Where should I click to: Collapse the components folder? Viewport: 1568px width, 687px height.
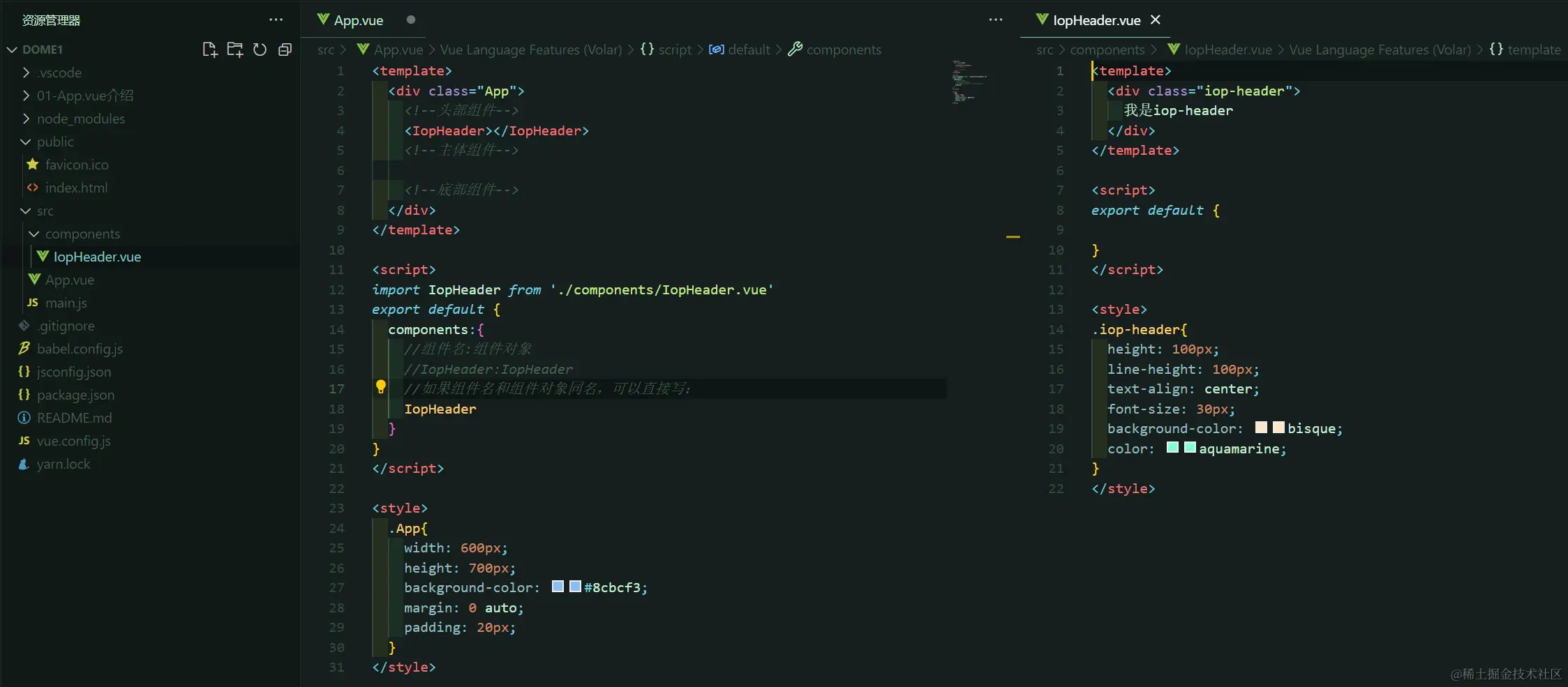(x=34, y=234)
